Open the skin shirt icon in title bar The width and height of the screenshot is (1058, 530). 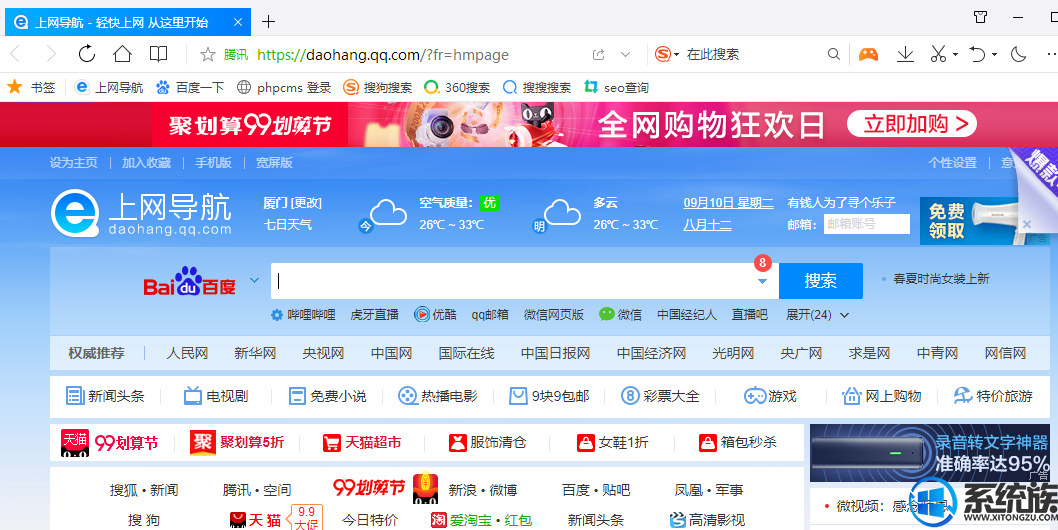(980, 17)
